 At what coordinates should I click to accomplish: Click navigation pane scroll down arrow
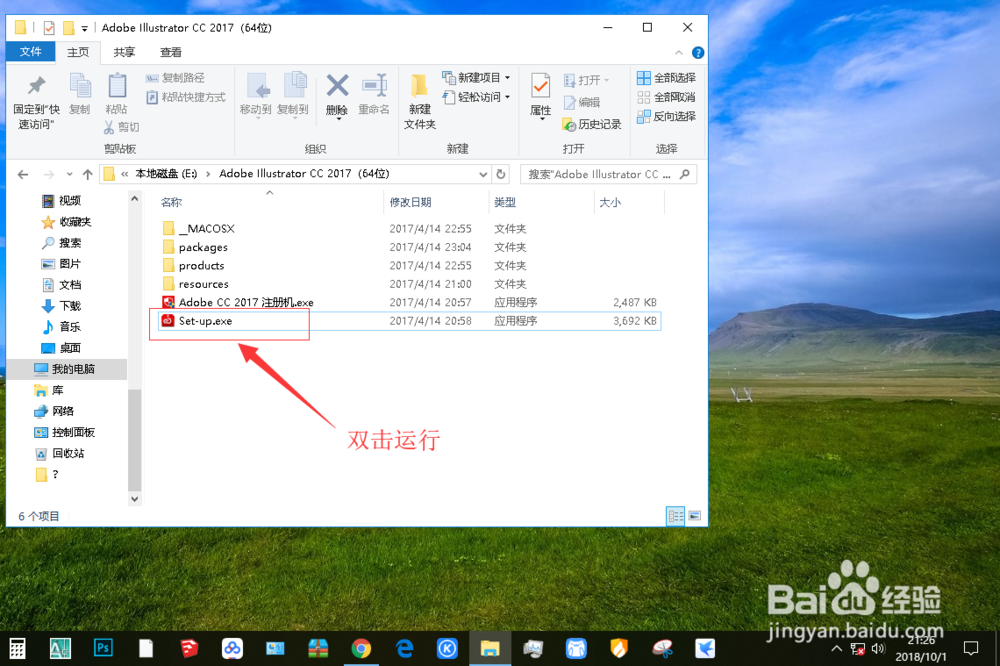click(x=135, y=499)
